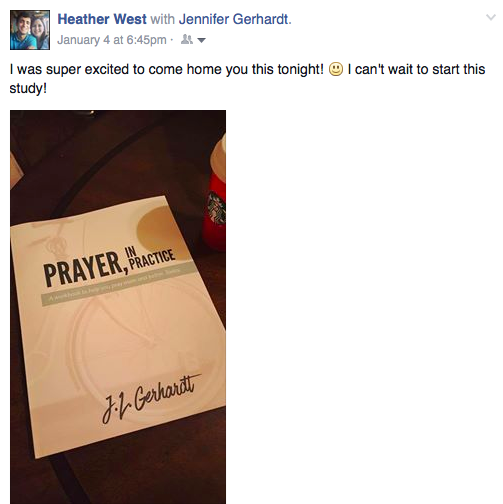Click the smiley face emoji in the post

[336, 69]
